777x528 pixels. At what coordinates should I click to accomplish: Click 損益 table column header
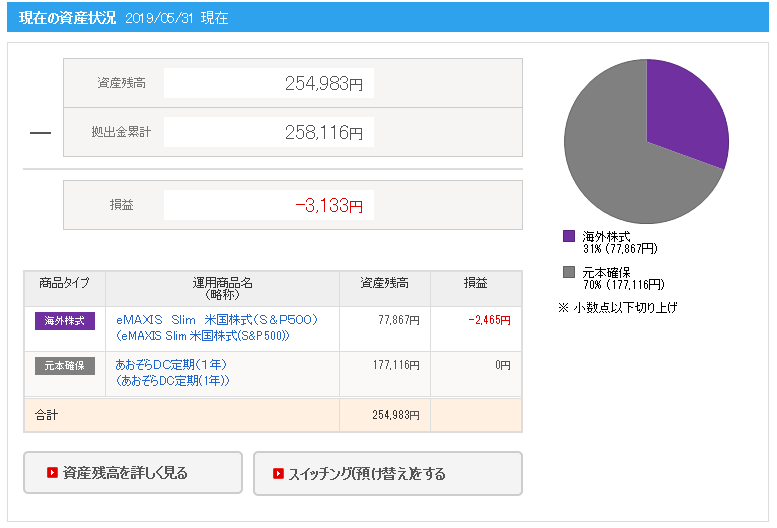476,283
